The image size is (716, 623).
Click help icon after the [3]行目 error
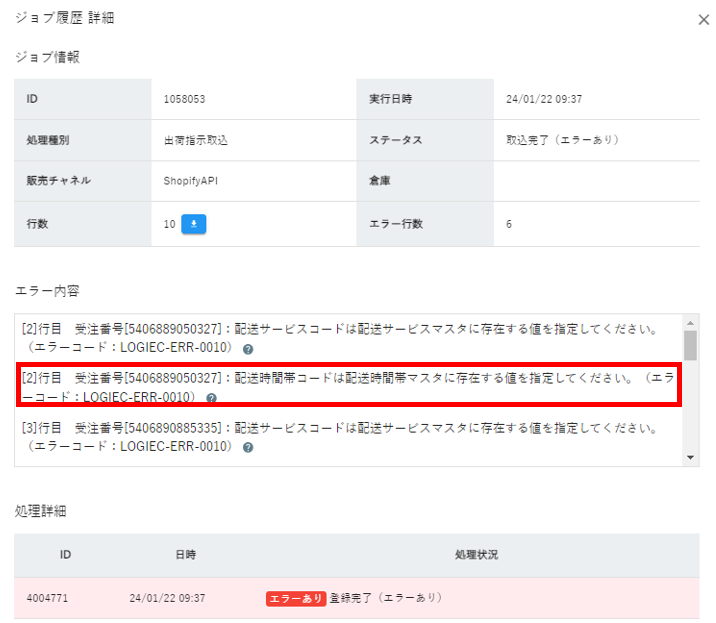click(247, 447)
